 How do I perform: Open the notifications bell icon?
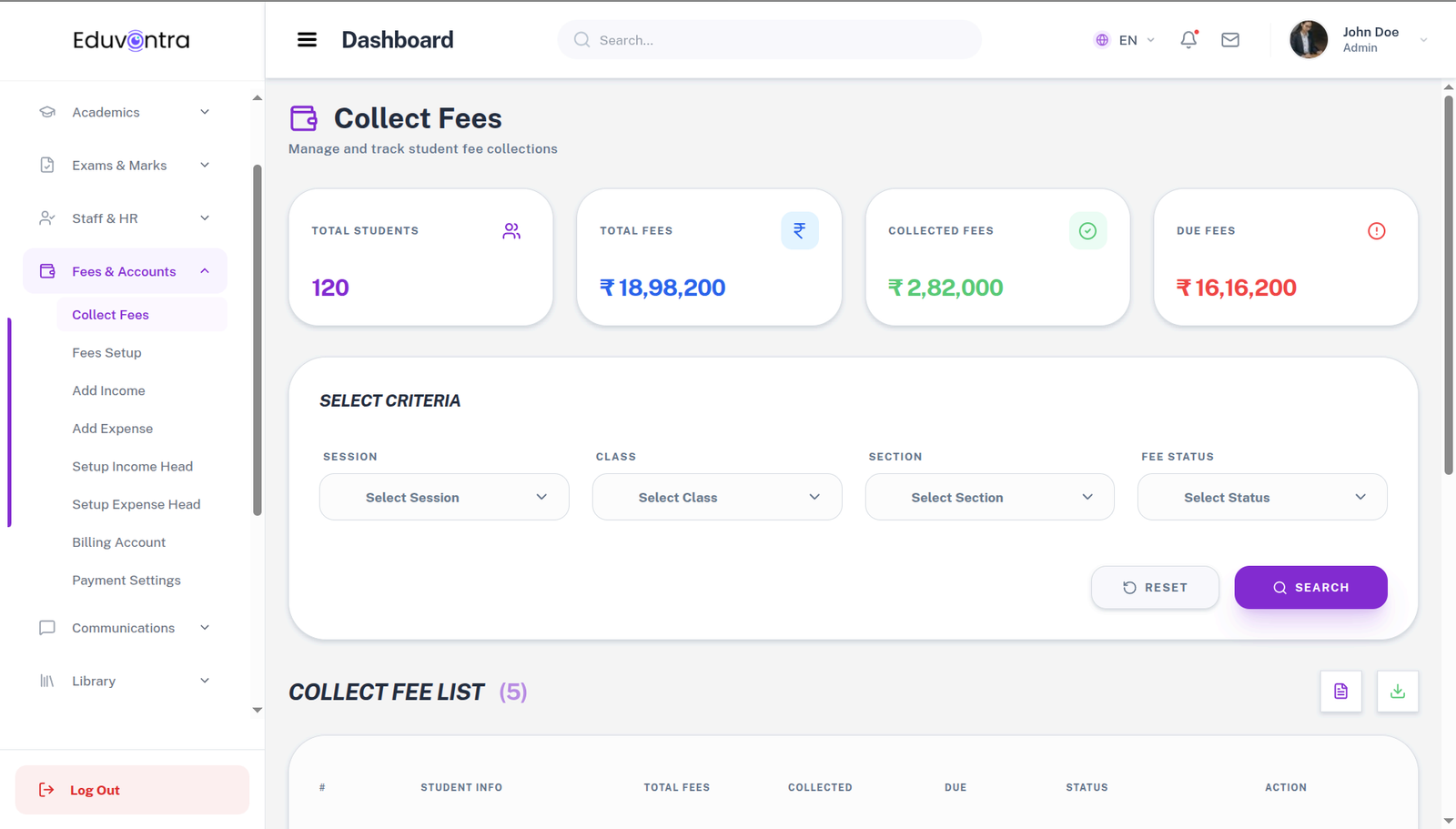pyautogui.click(x=1188, y=40)
